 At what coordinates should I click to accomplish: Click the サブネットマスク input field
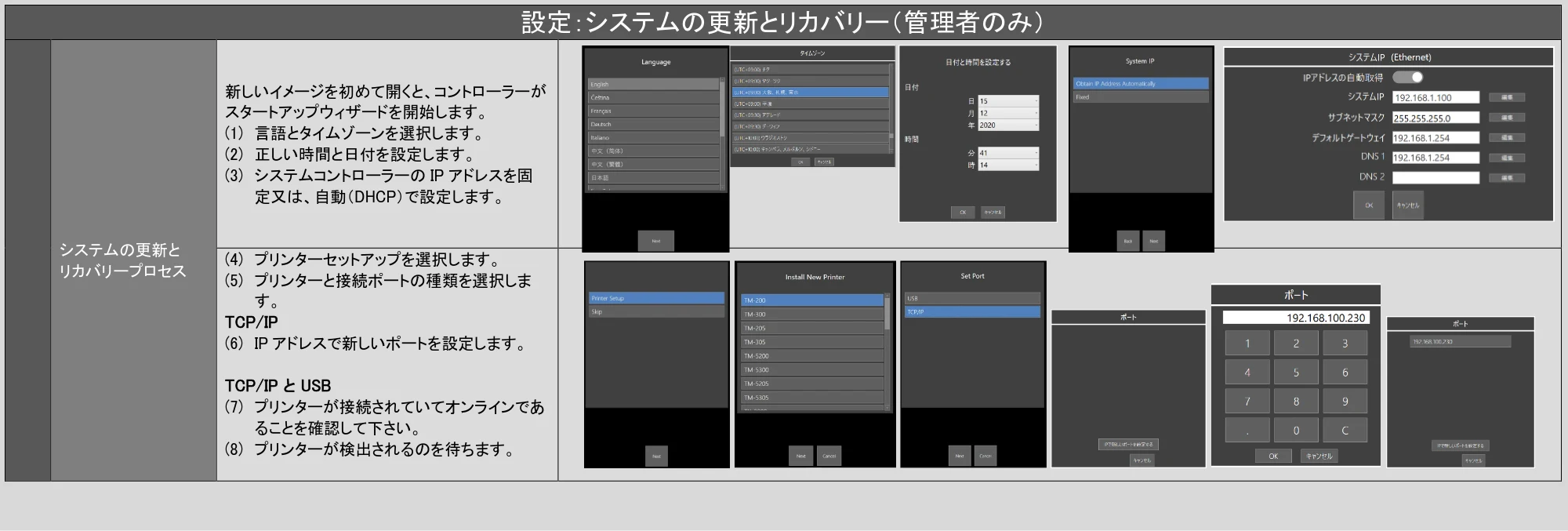[x=1436, y=118]
